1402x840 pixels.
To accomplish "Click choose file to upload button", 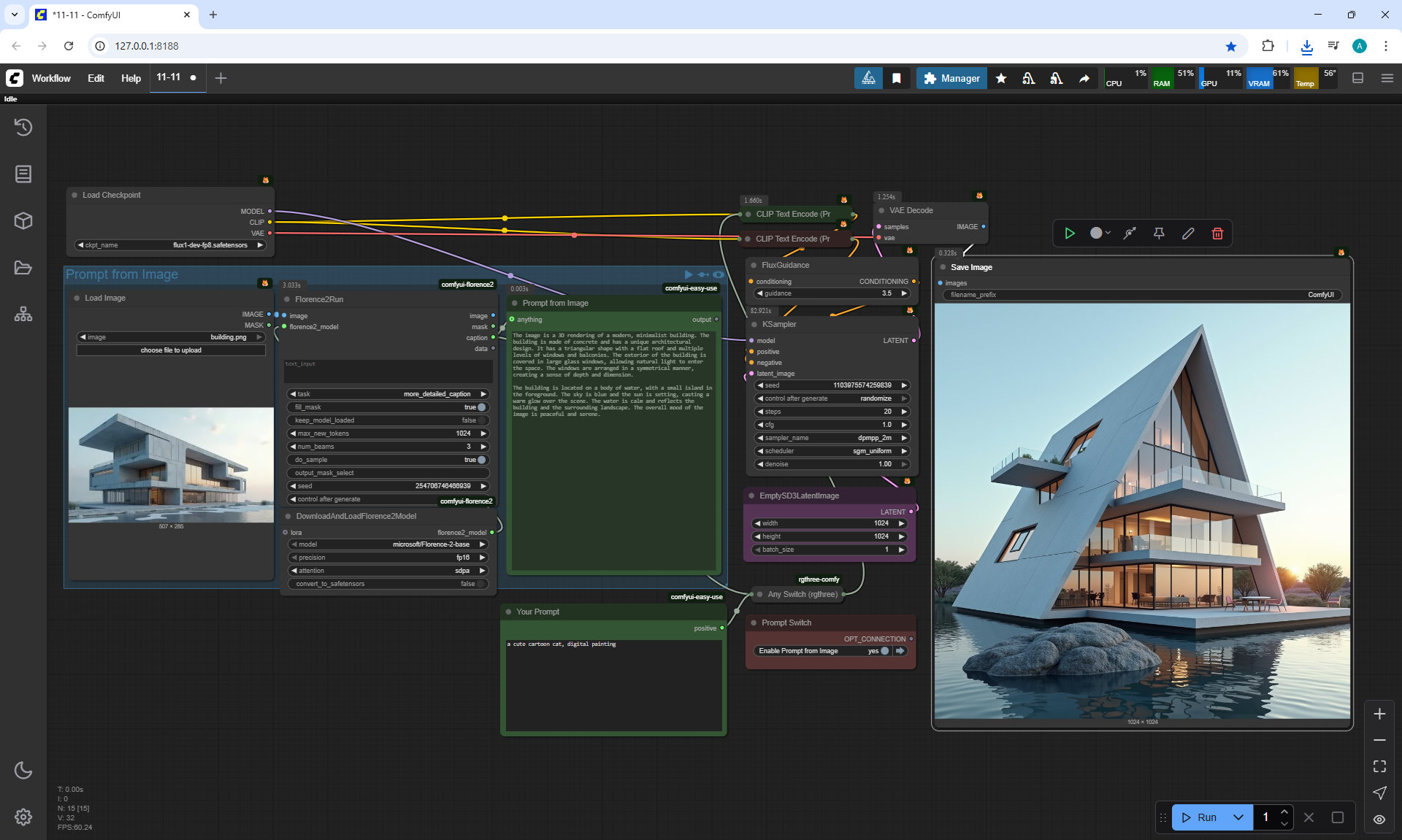I will click(171, 350).
